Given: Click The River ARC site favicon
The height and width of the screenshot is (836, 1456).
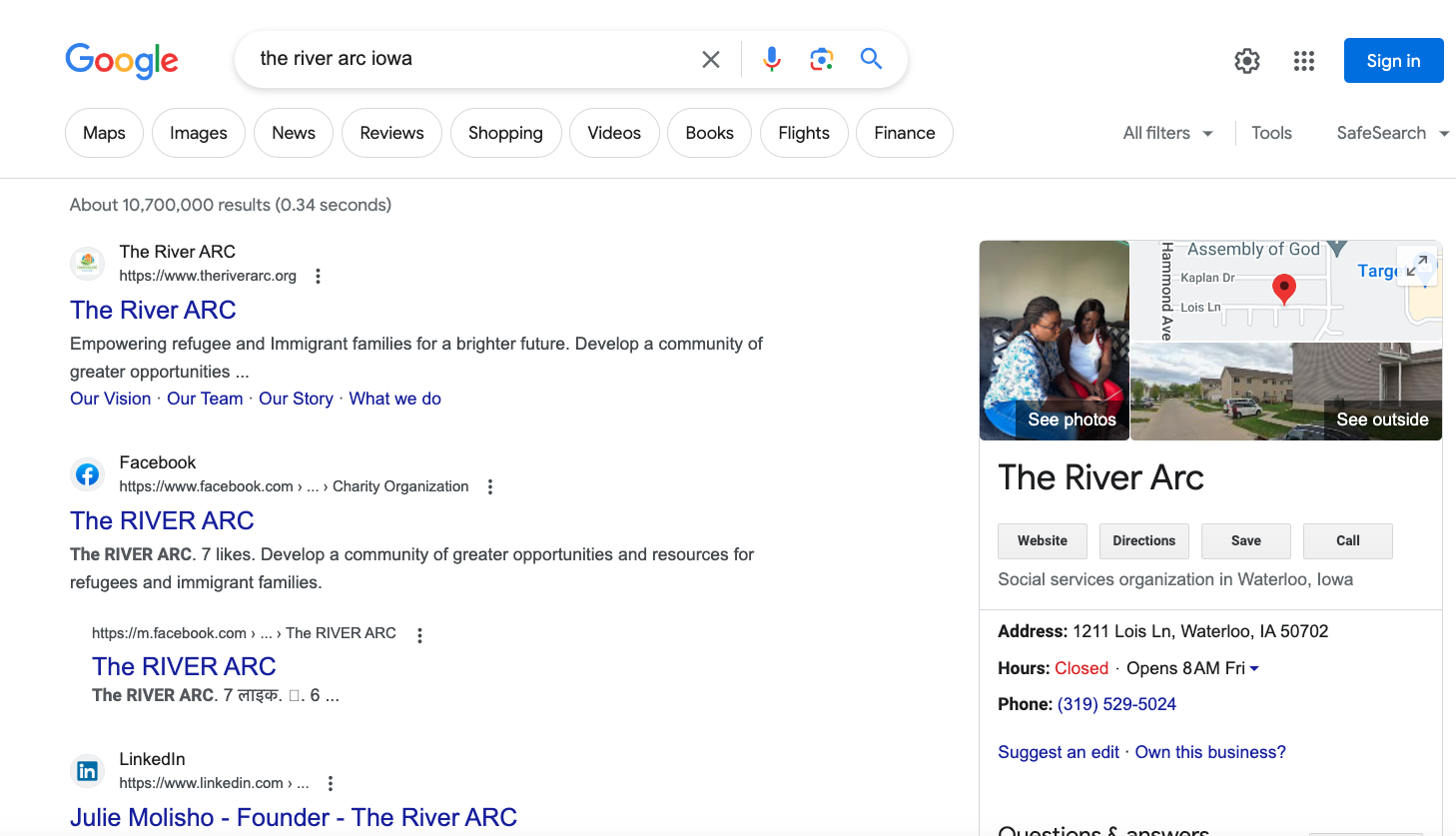Looking at the screenshot, I should 88,264.
